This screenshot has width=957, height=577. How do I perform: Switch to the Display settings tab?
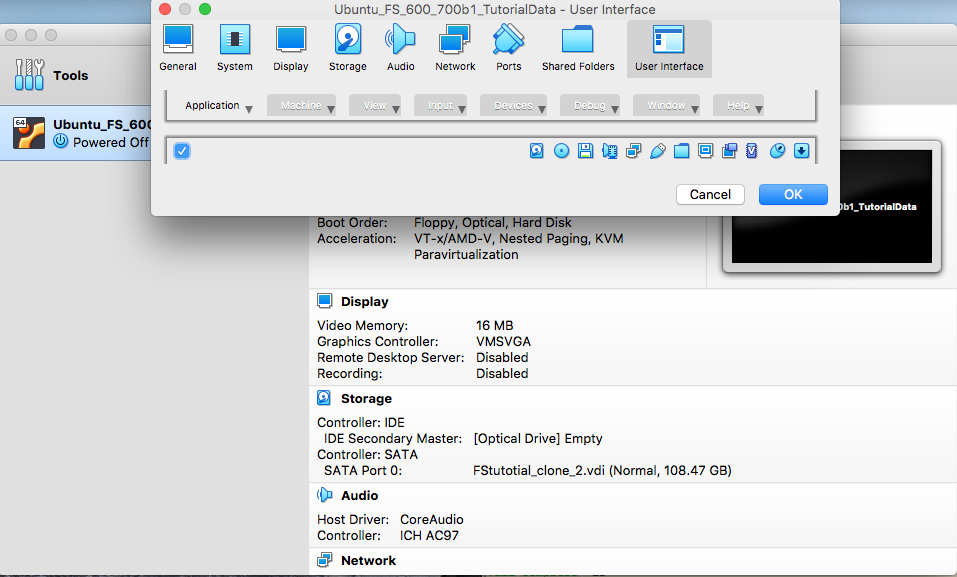pos(291,48)
